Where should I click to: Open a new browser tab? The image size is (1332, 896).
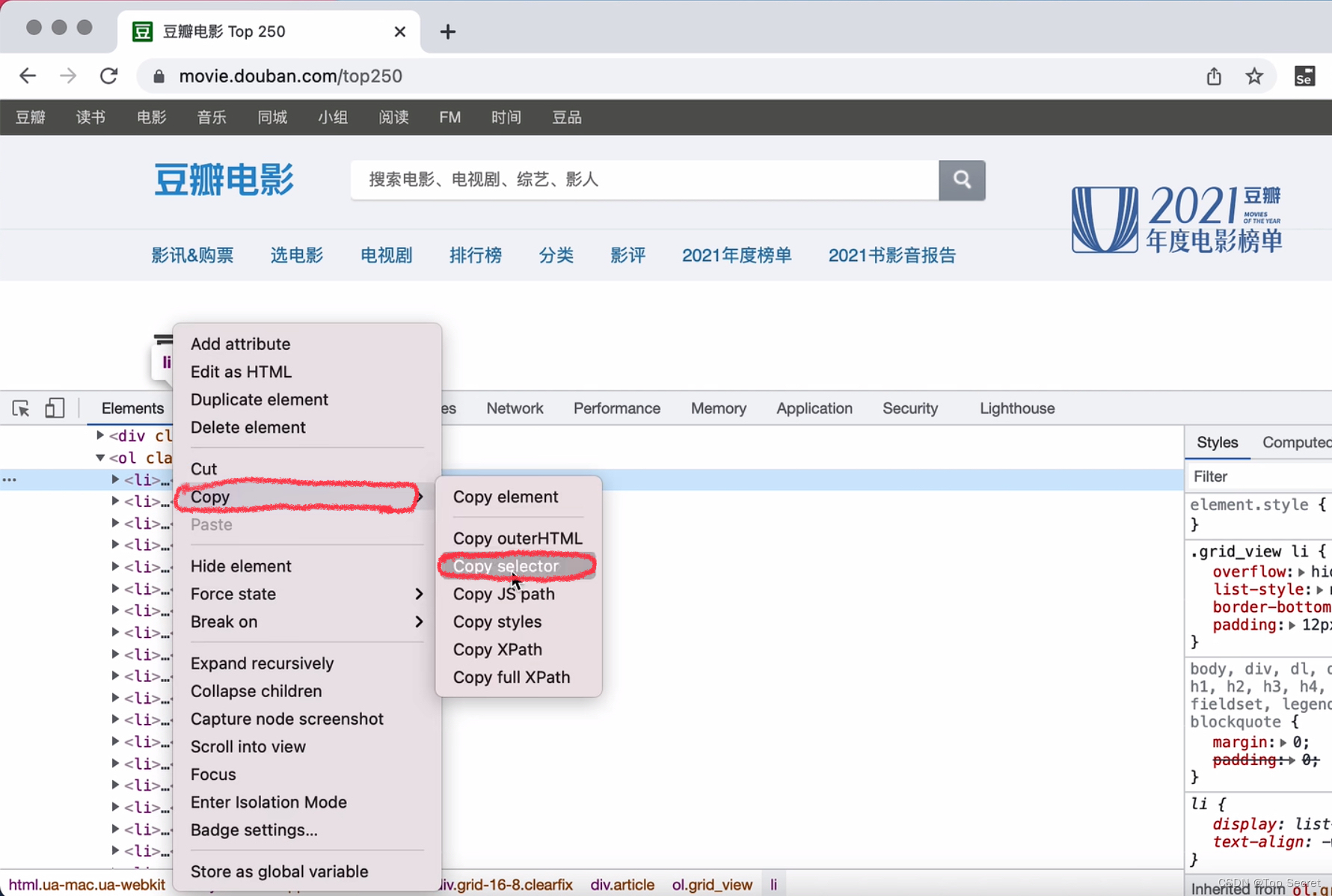click(x=447, y=31)
